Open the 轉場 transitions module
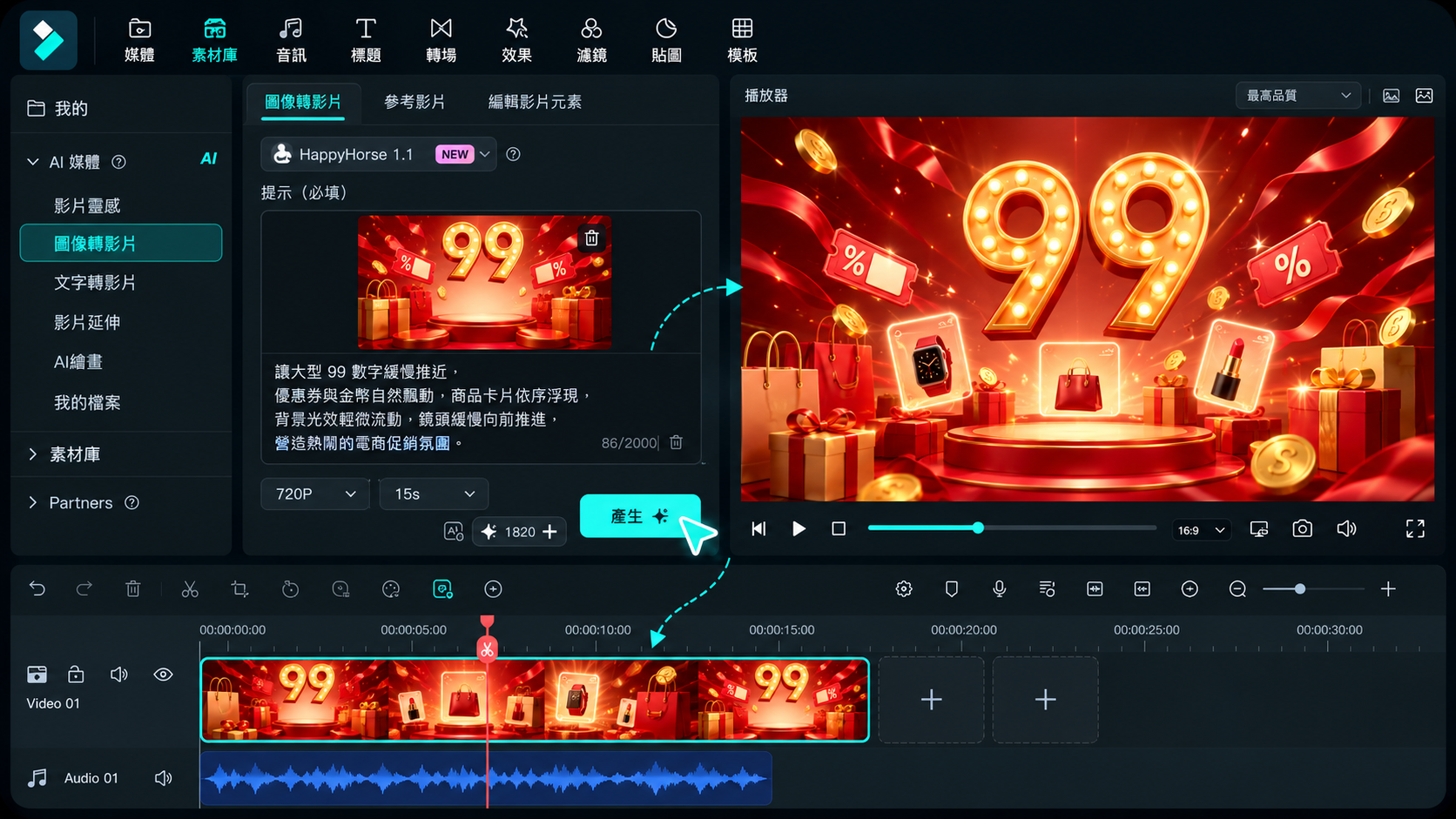The image size is (1456, 819). point(441,40)
